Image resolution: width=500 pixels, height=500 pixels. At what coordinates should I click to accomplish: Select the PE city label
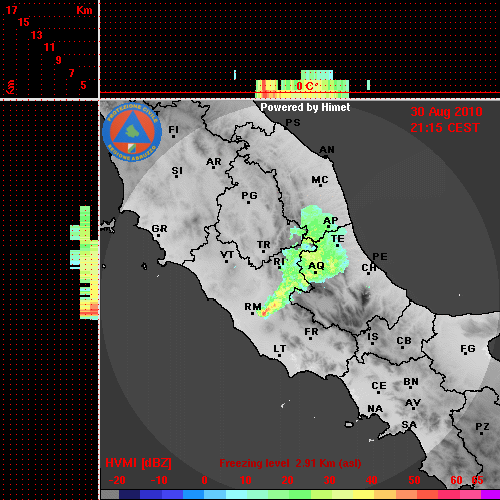380,256
